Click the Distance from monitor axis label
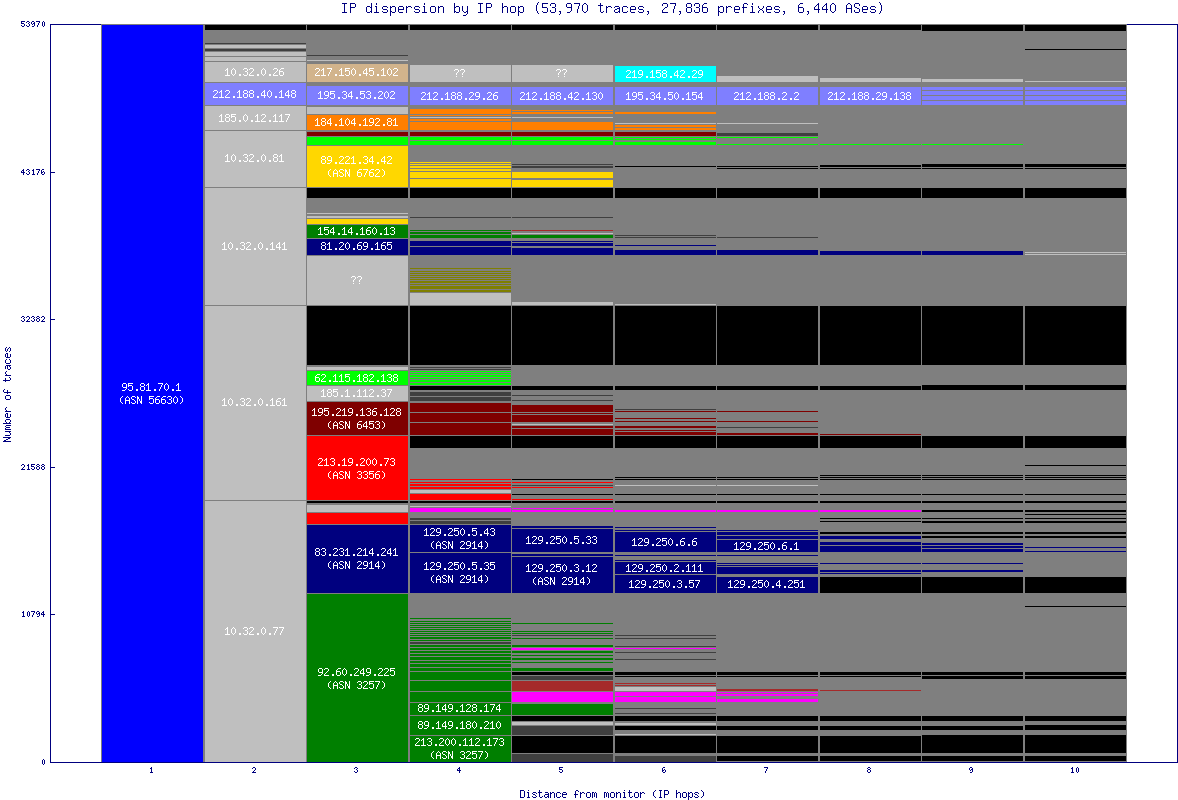Screen dimensions: 1178x800 coord(611,793)
